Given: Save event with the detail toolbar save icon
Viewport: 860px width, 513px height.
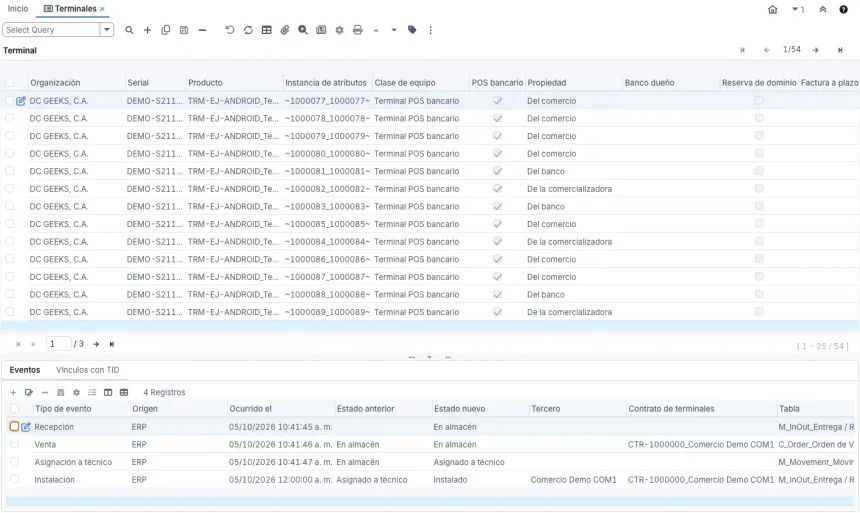Looking at the screenshot, I should click(61, 392).
